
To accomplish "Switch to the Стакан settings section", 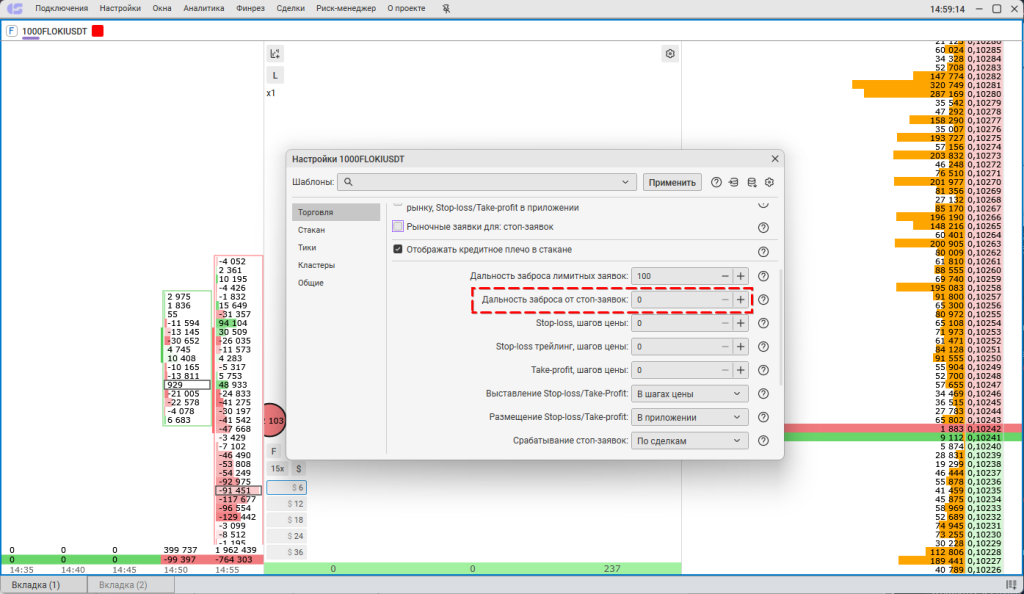I will coord(311,230).
